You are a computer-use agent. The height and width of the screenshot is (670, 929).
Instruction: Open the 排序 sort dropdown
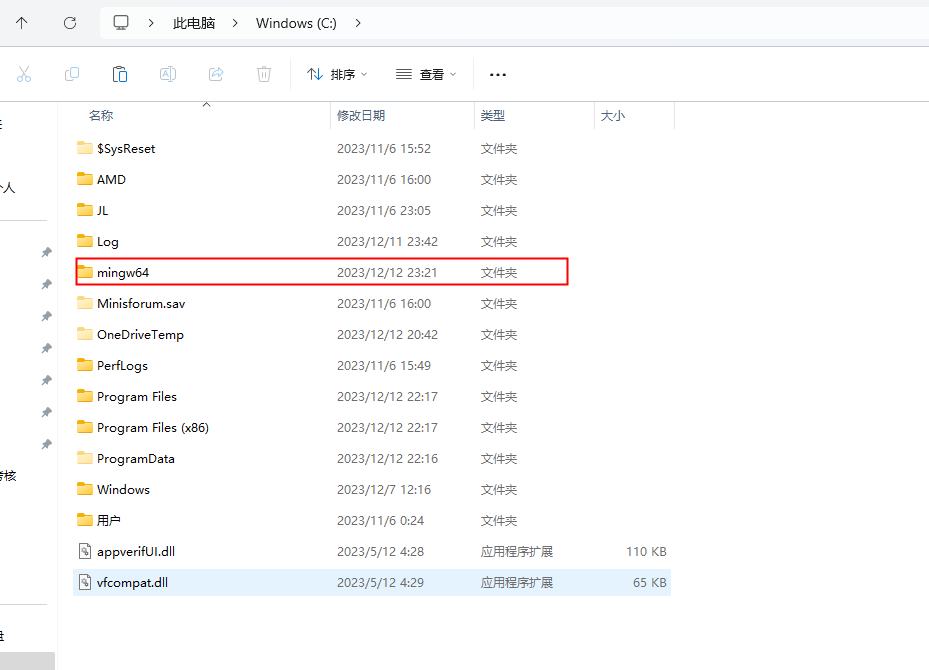(337, 75)
